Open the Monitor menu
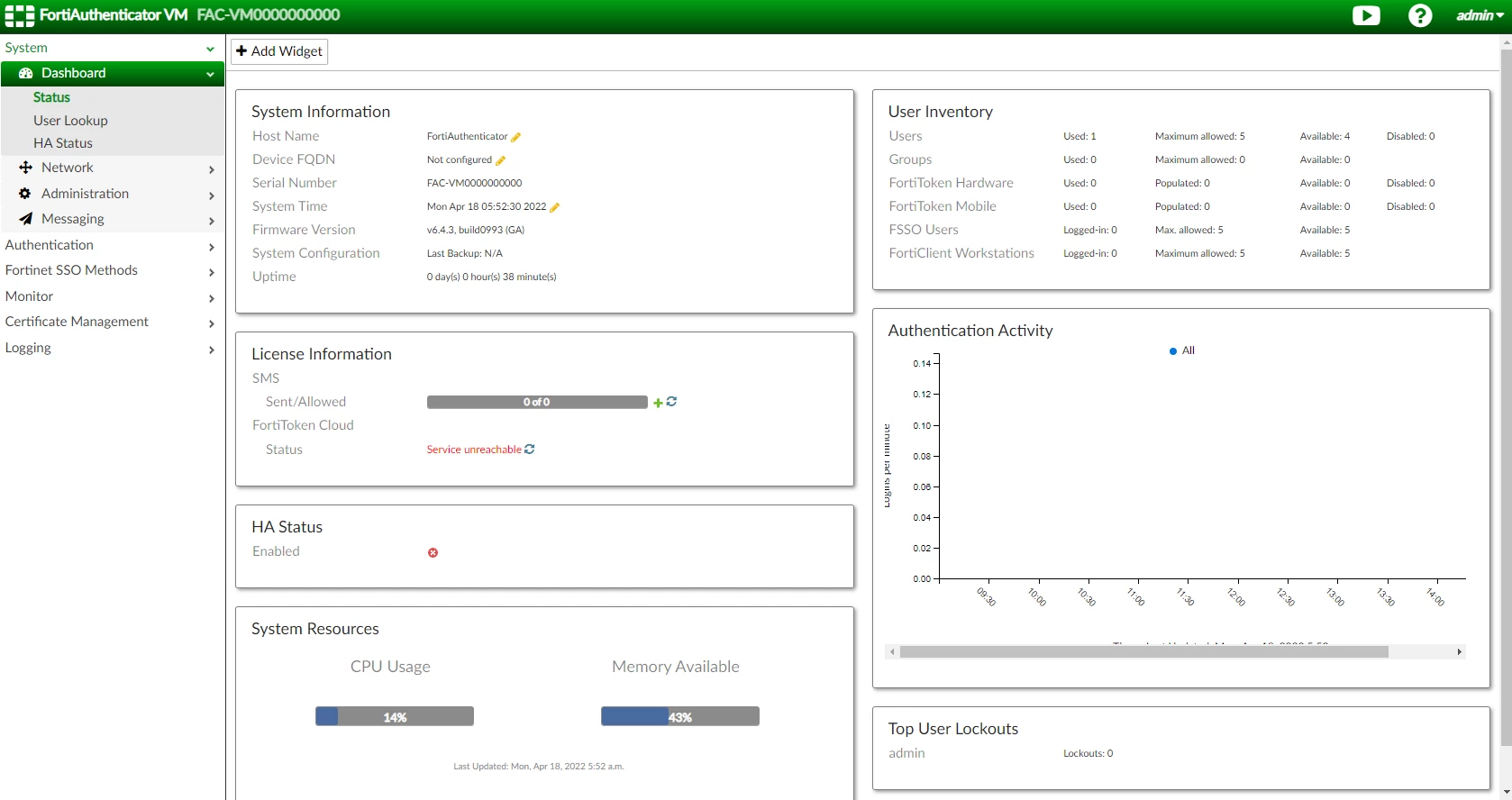 pyautogui.click(x=29, y=296)
